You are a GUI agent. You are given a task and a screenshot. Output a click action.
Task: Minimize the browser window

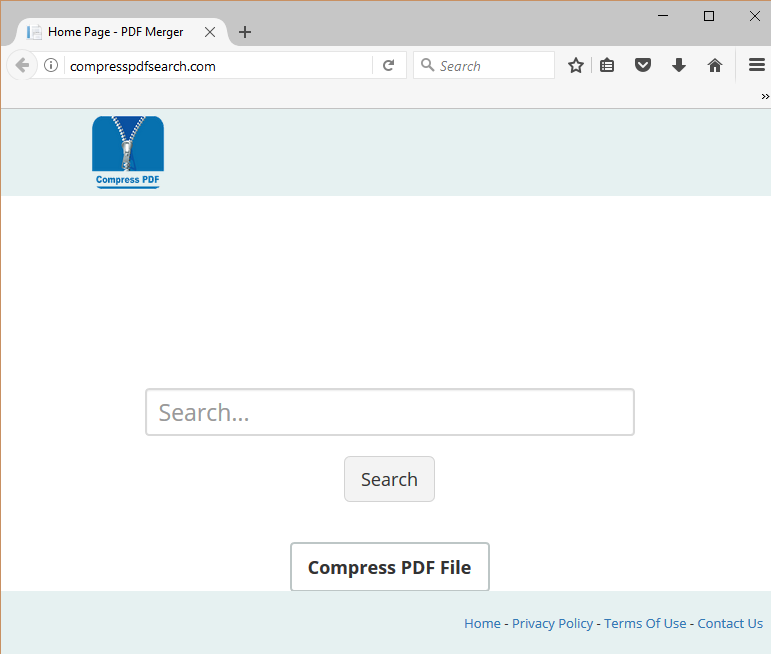pos(663,16)
